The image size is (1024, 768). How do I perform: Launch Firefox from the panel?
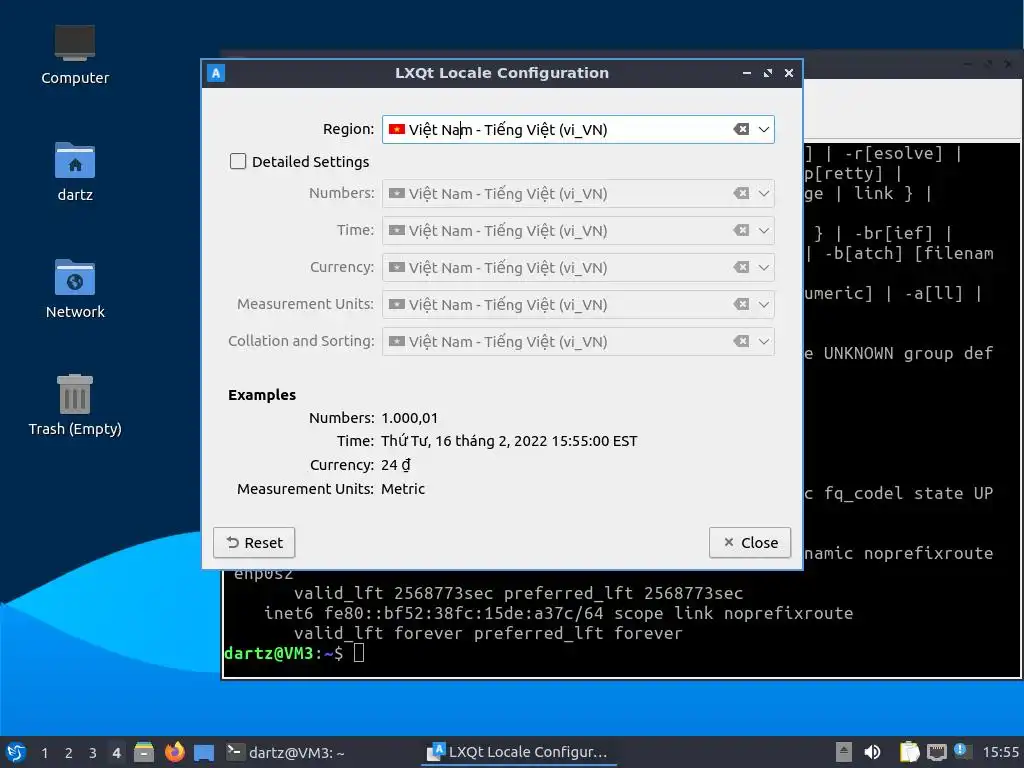174,752
